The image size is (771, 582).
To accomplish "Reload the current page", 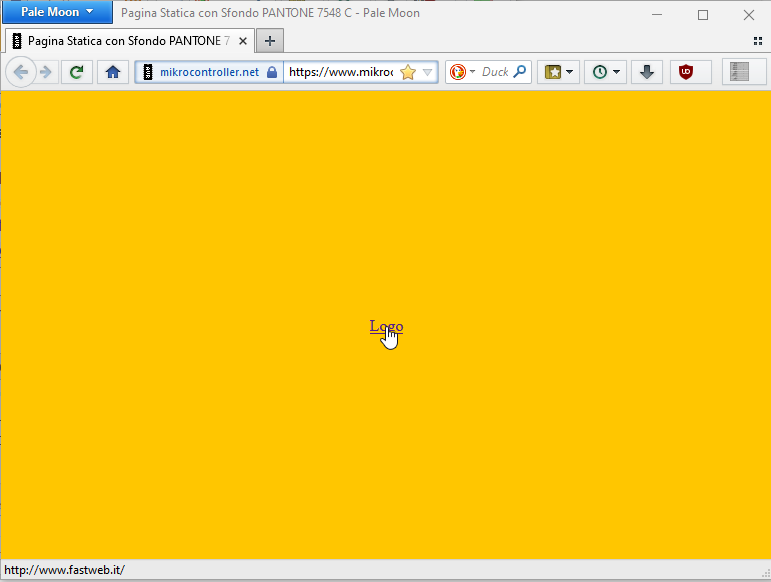I will (77, 72).
